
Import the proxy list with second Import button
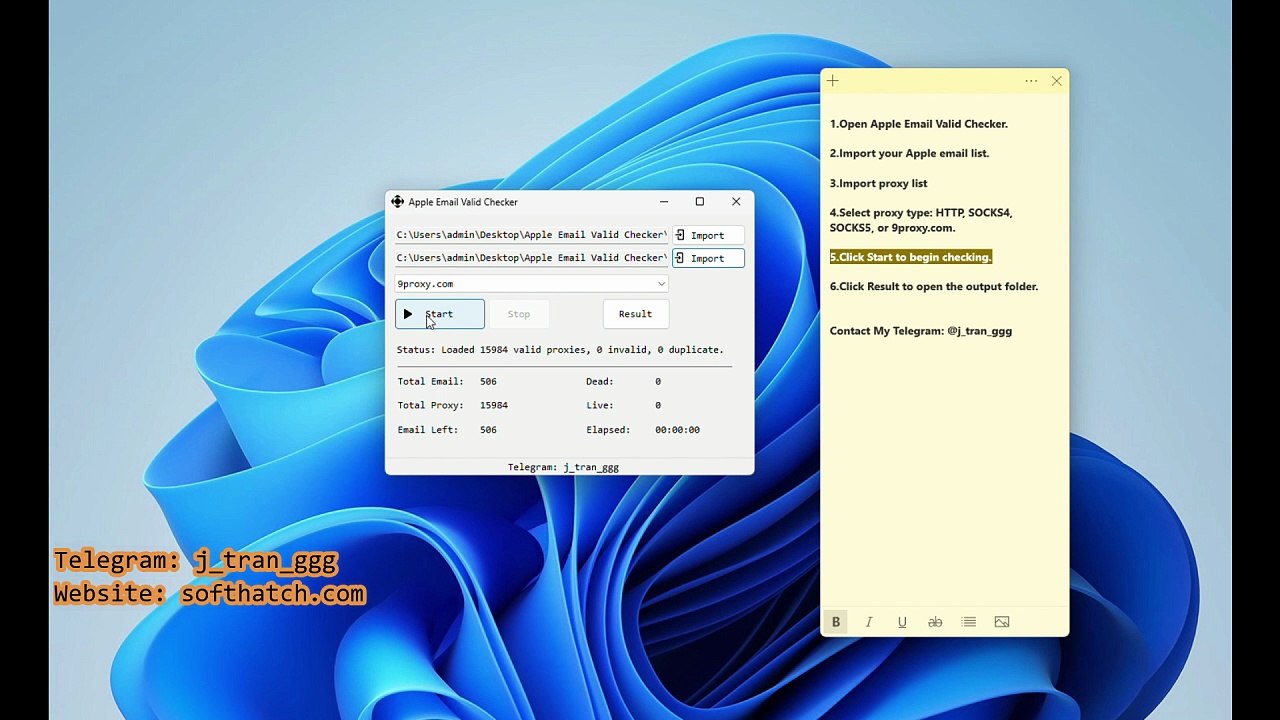tap(708, 258)
